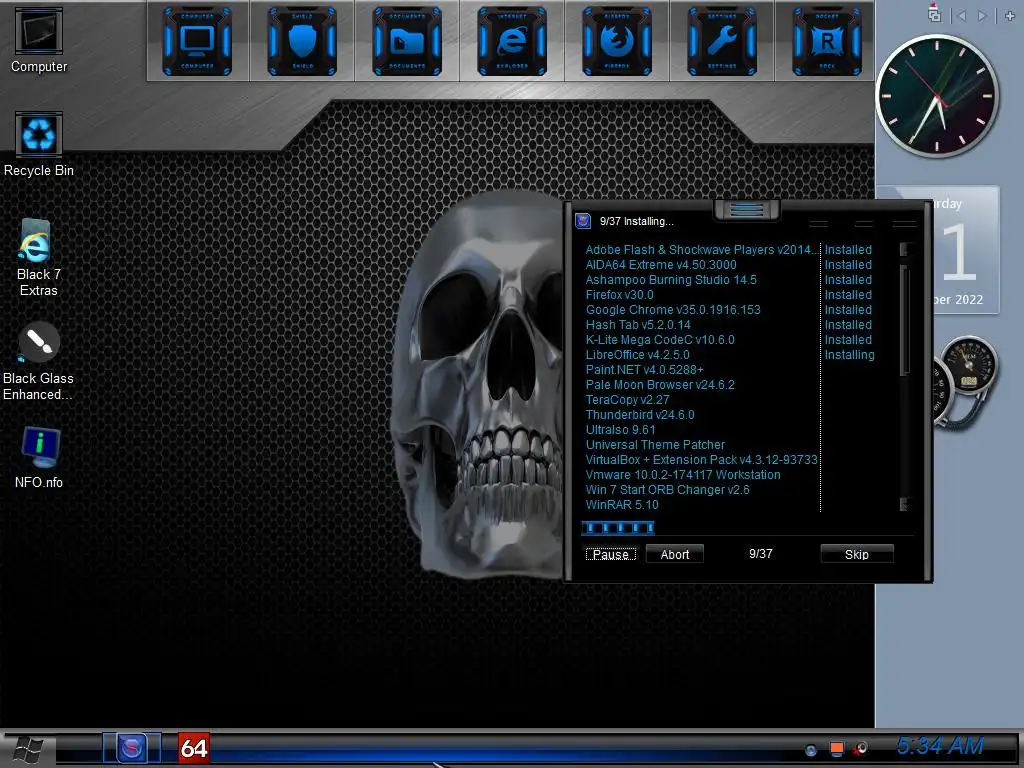Click the install list scrollbar thumb

[x=904, y=320]
